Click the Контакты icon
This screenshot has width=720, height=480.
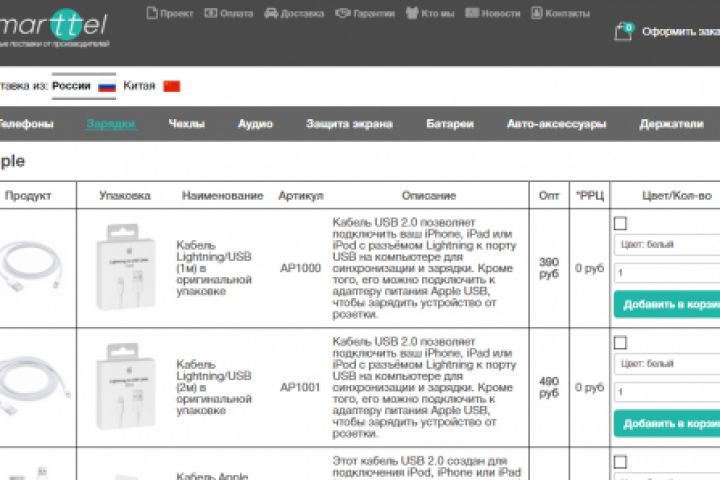(536, 13)
